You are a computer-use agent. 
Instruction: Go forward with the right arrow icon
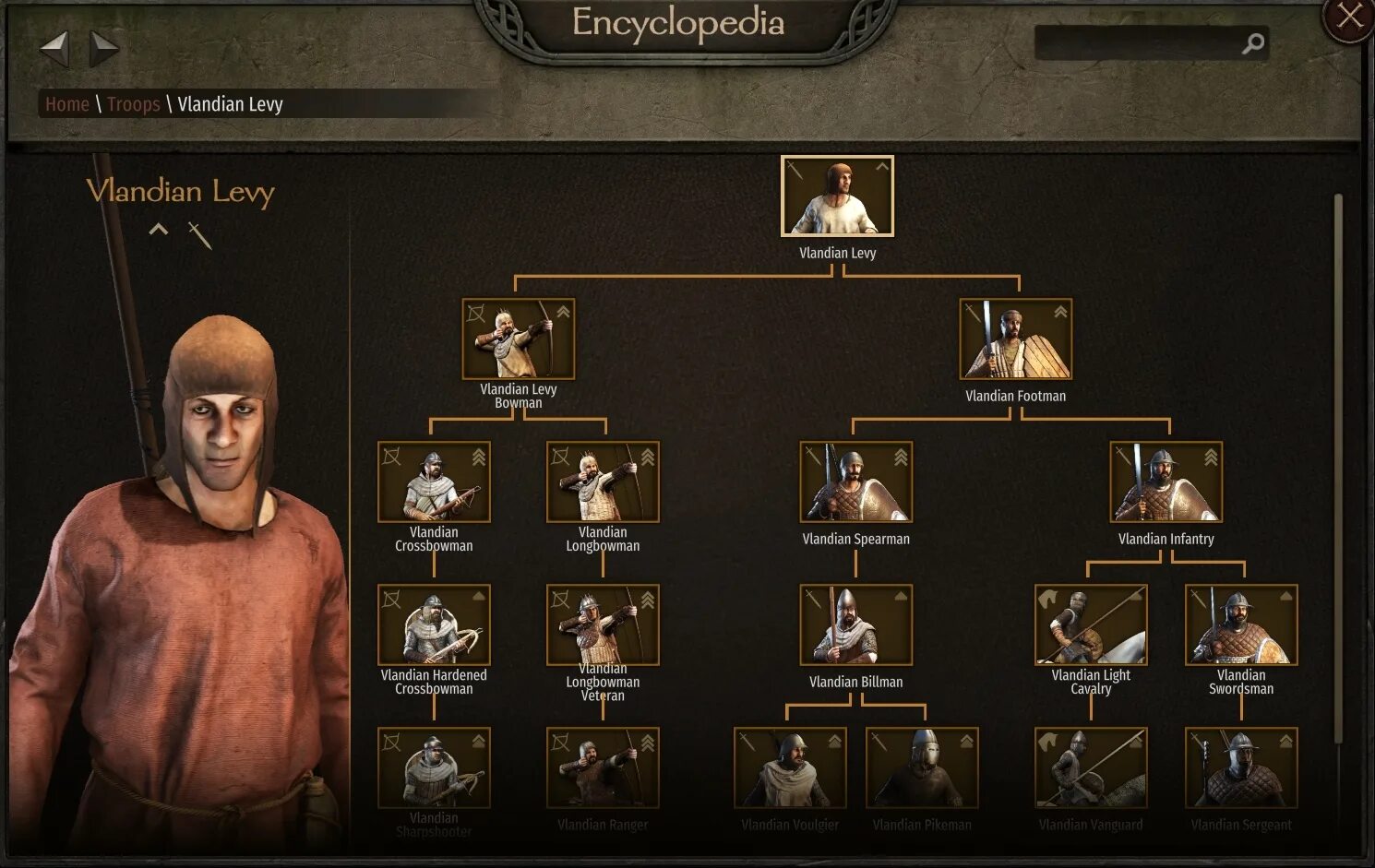pos(104,49)
